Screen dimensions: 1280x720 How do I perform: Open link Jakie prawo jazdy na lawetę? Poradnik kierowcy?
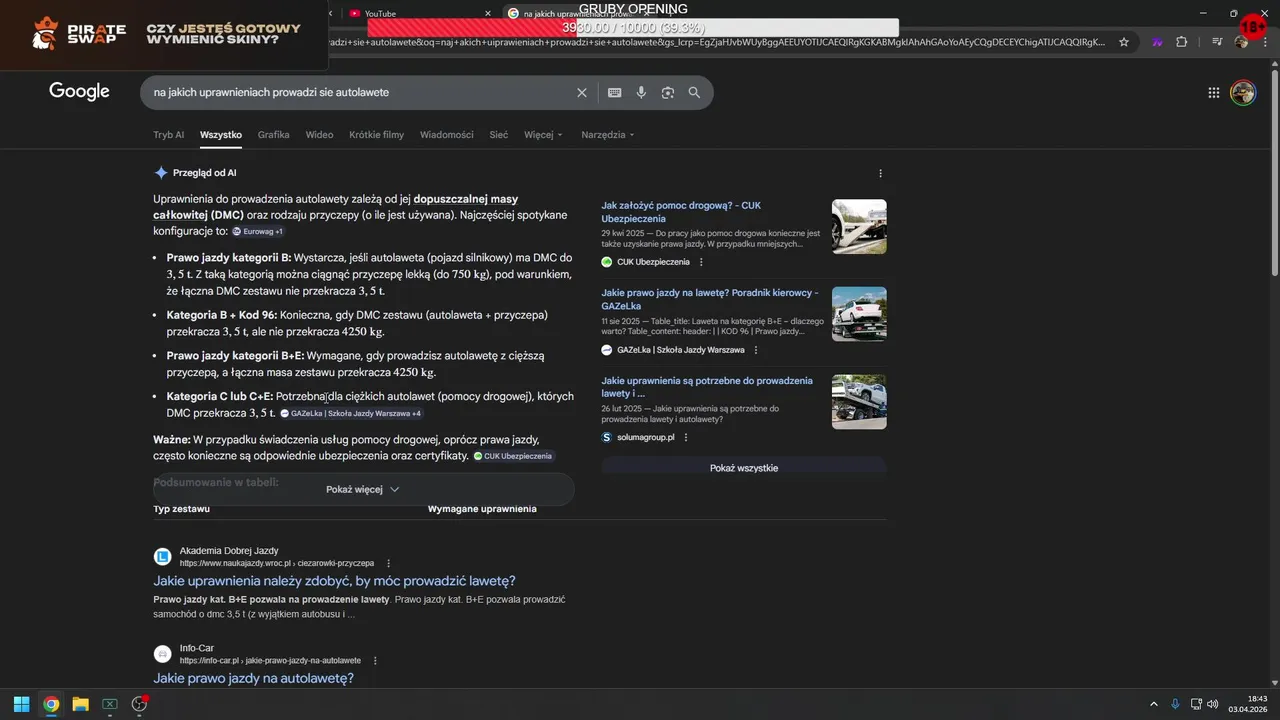point(710,299)
